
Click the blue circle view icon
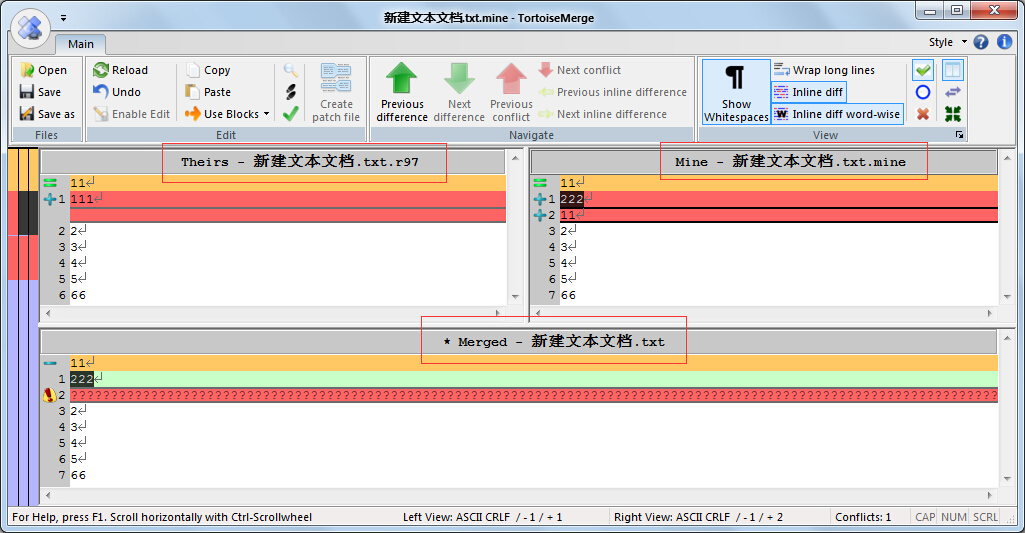pos(923,92)
